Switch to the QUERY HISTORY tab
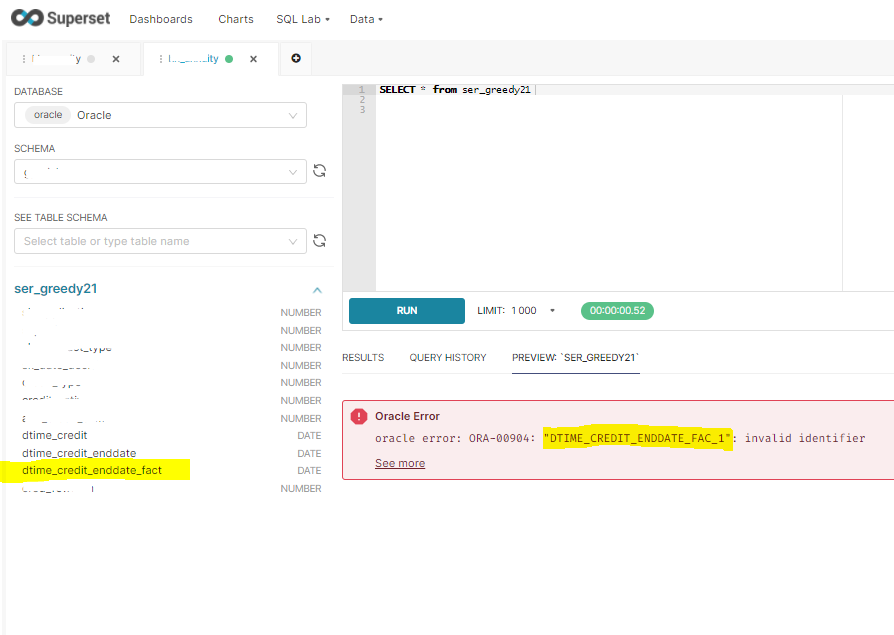894x635 pixels. pyautogui.click(x=447, y=357)
